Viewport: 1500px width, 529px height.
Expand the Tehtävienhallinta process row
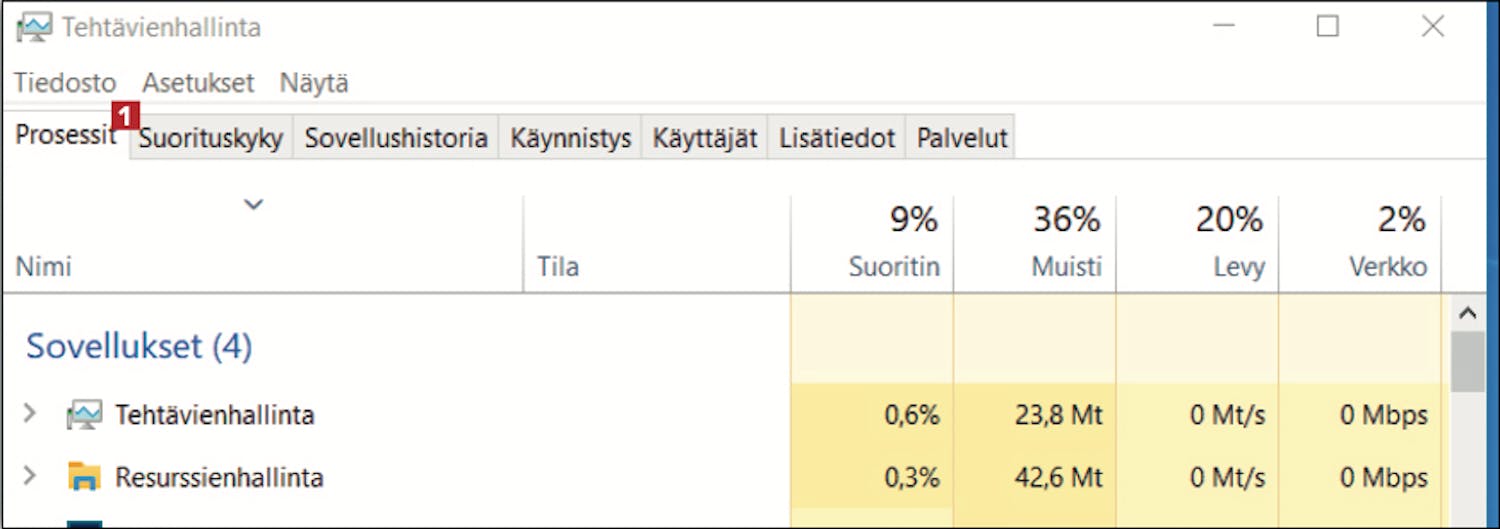(x=29, y=413)
